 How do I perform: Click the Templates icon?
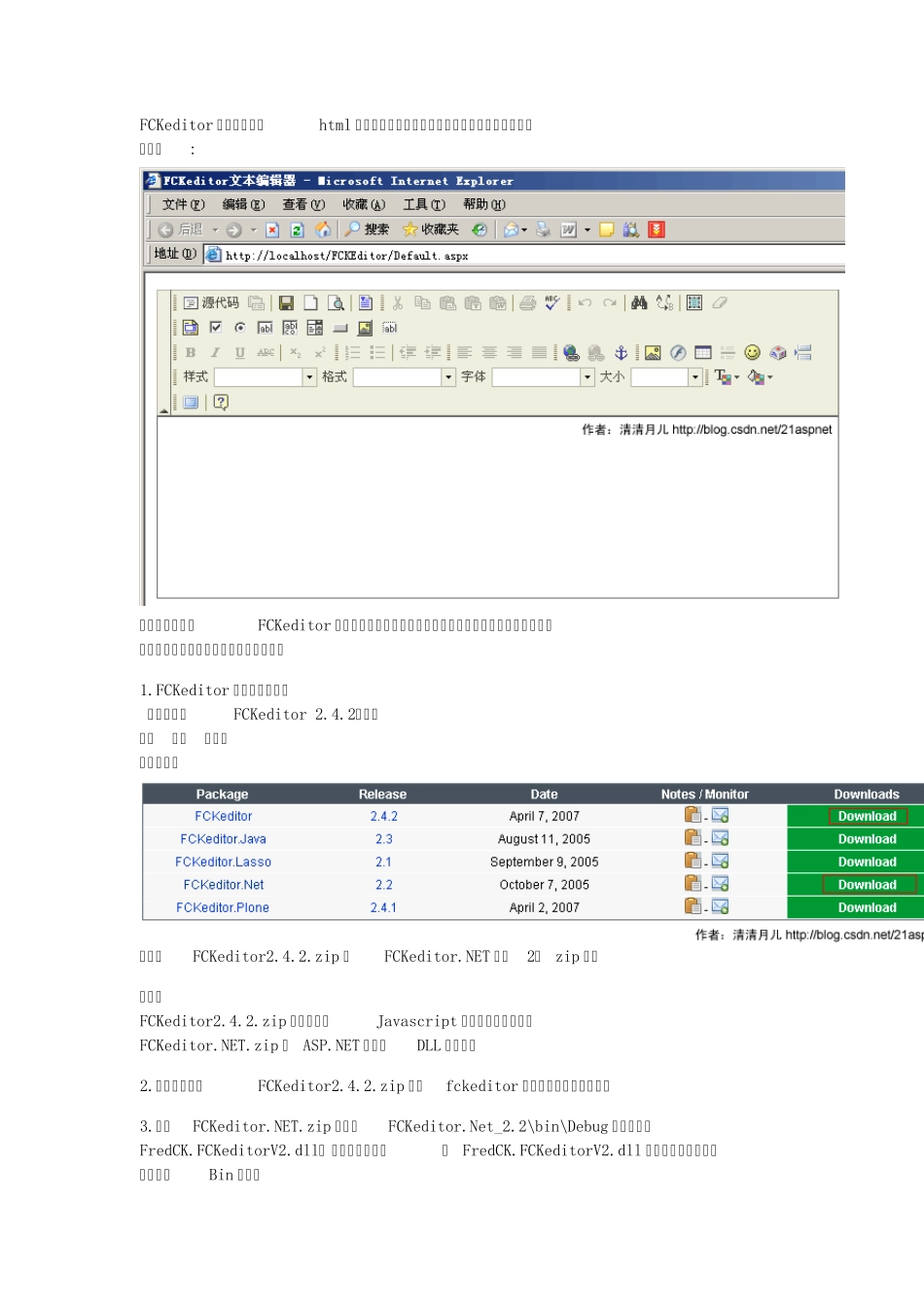click(x=366, y=303)
